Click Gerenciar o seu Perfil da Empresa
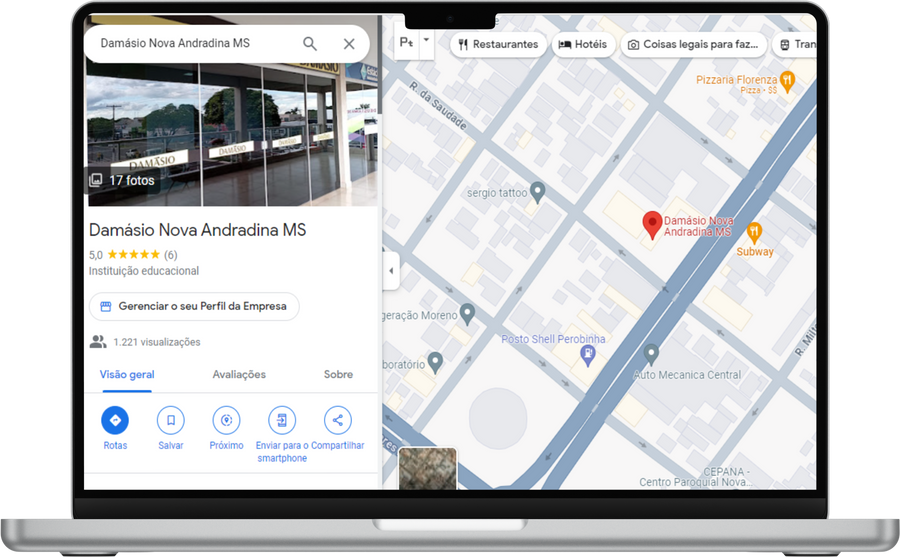900x557 pixels. (194, 306)
